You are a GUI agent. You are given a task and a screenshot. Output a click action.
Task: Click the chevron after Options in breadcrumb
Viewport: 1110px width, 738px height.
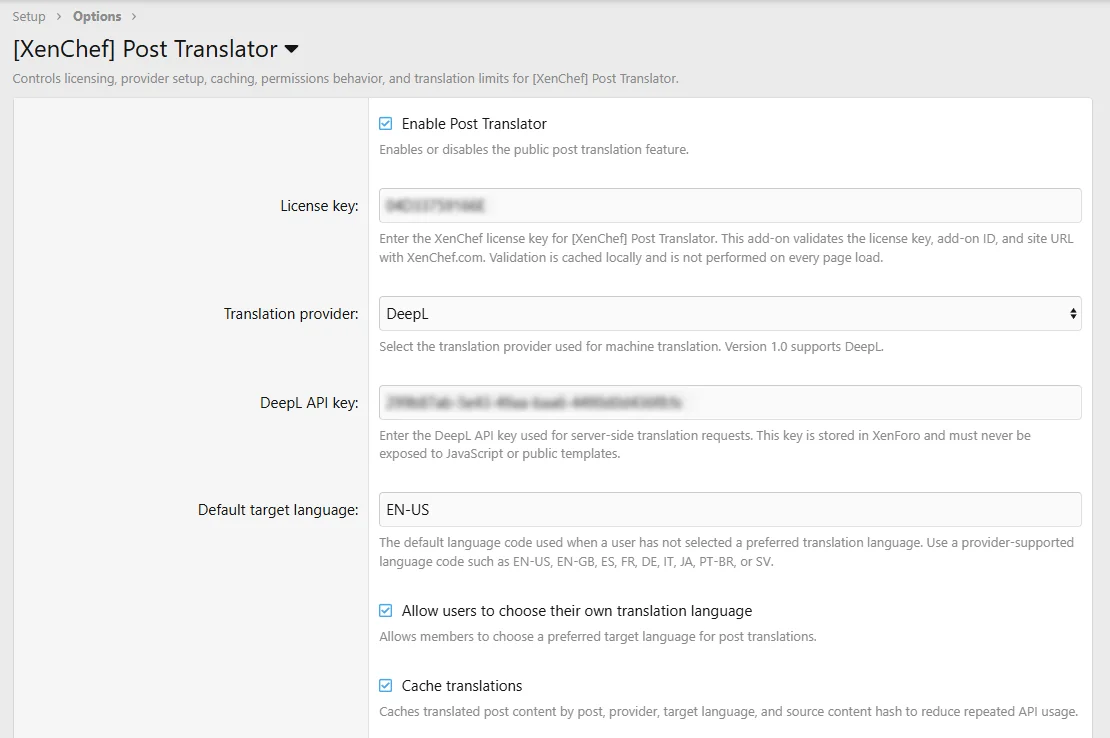[133, 16]
